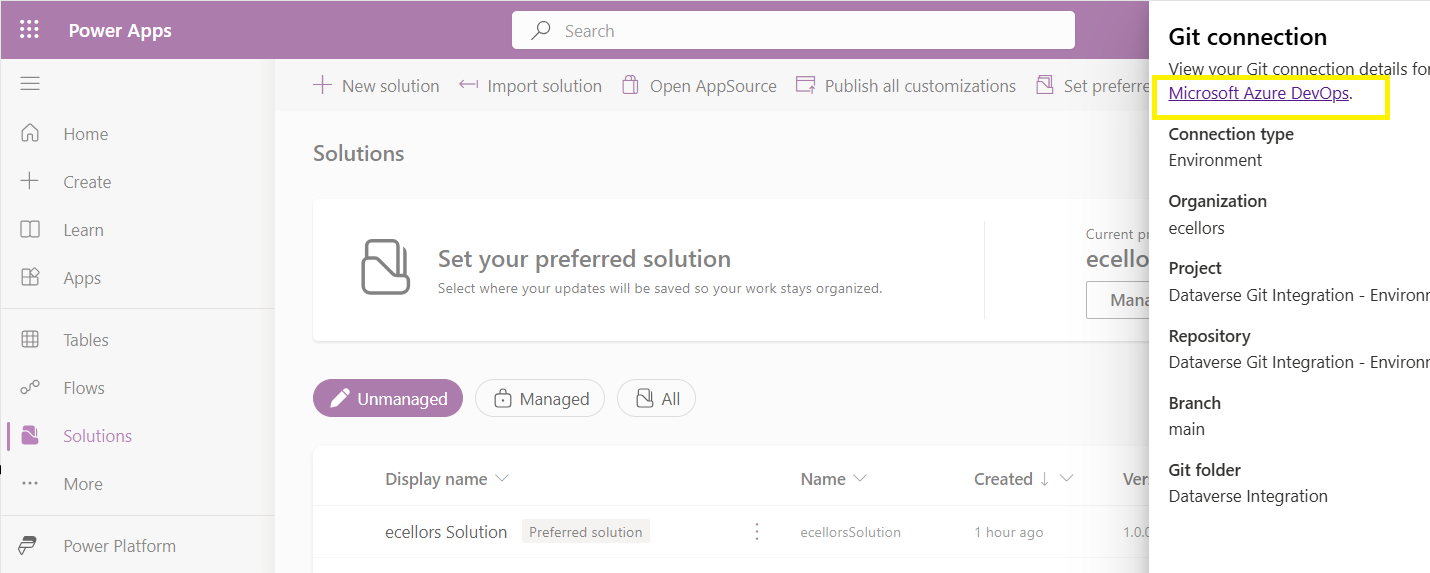The height and width of the screenshot is (573, 1430).
Task: Open Tables in left navigation
Action: coord(86,340)
